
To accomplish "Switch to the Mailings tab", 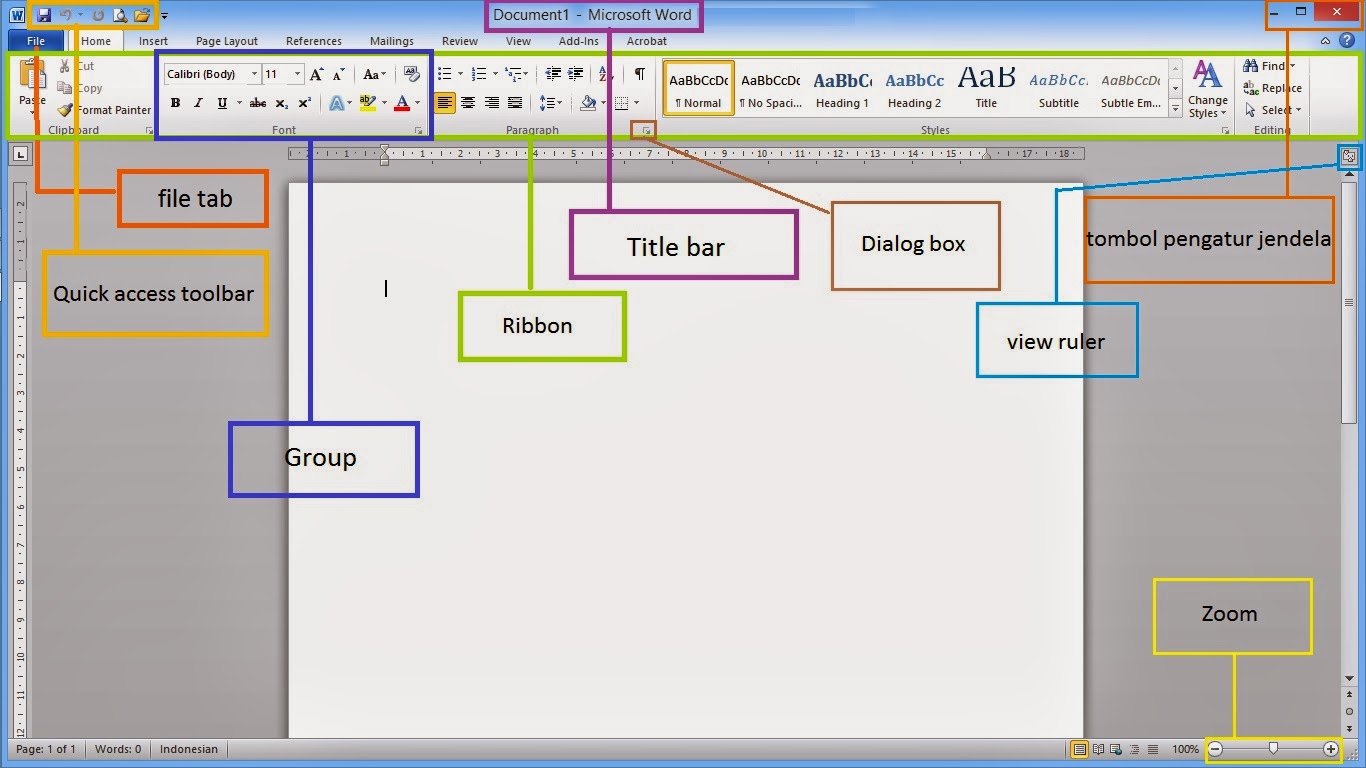I will 392,41.
